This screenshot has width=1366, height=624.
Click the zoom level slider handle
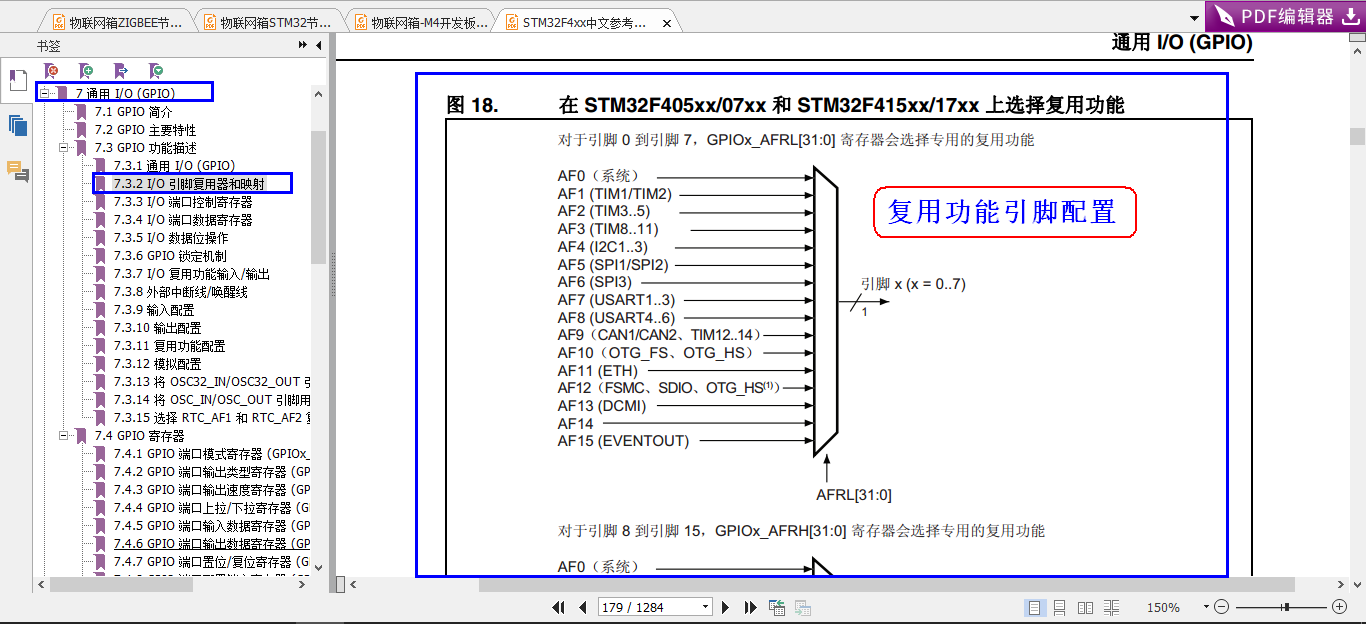coord(1286,607)
